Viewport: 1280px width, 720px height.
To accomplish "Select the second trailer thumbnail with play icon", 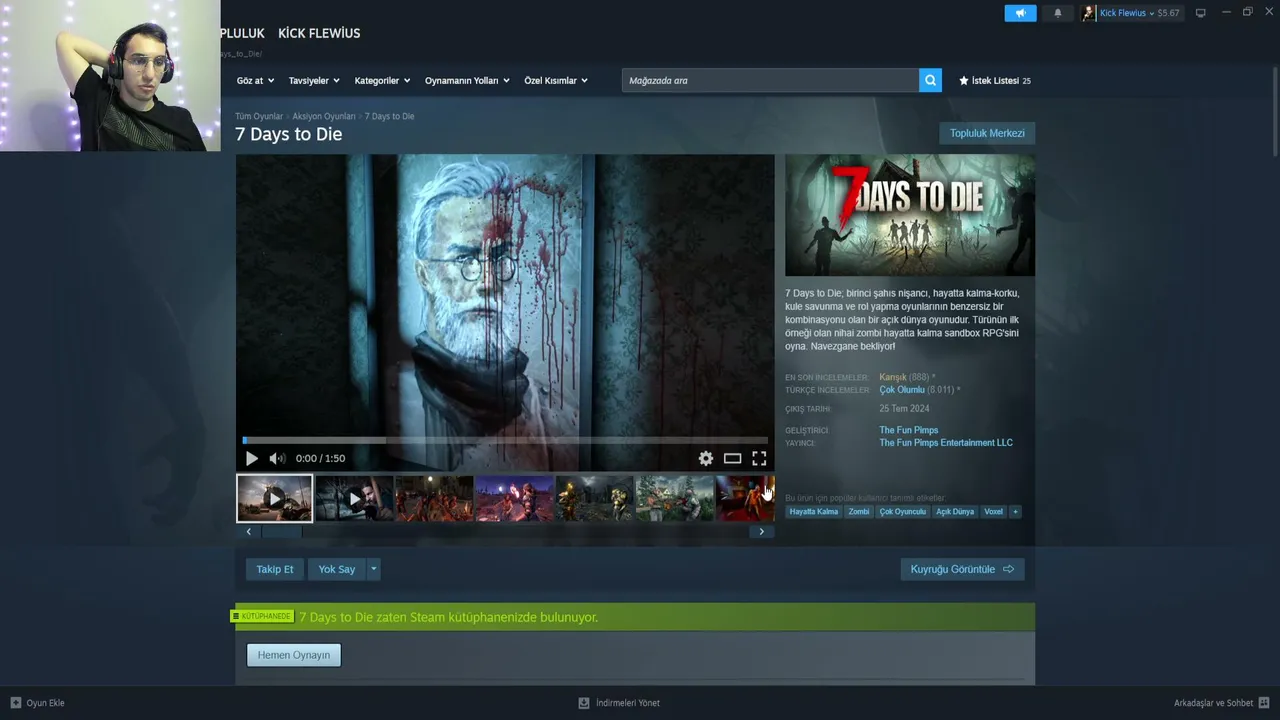I will point(354,498).
